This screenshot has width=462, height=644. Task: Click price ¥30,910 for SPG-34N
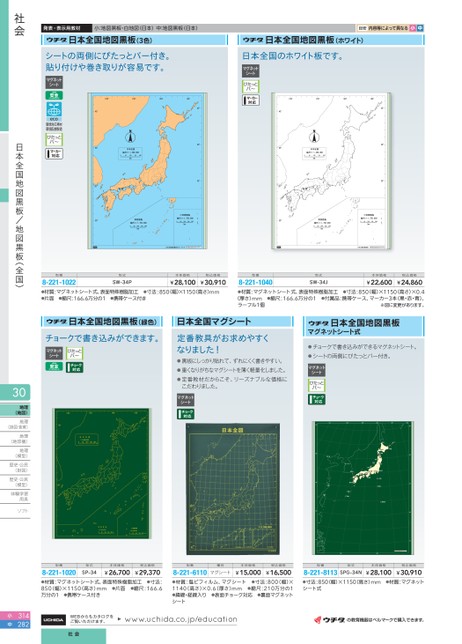click(409, 573)
